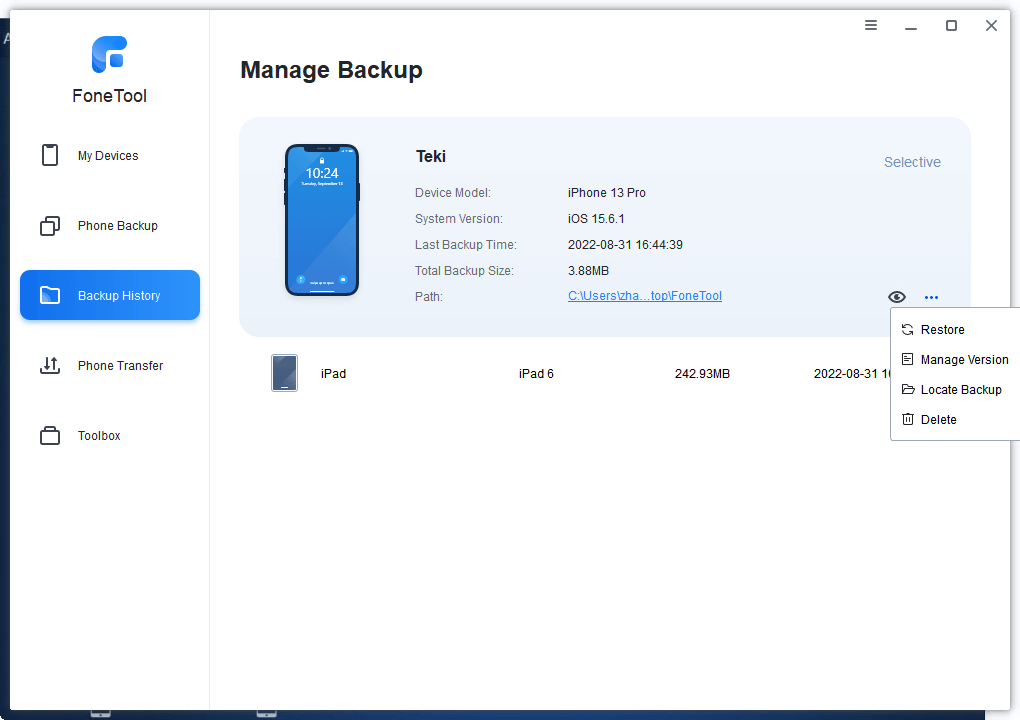Open the hamburger menu in the title bar
The height and width of the screenshot is (720, 1020).
(x=871, y=26)
